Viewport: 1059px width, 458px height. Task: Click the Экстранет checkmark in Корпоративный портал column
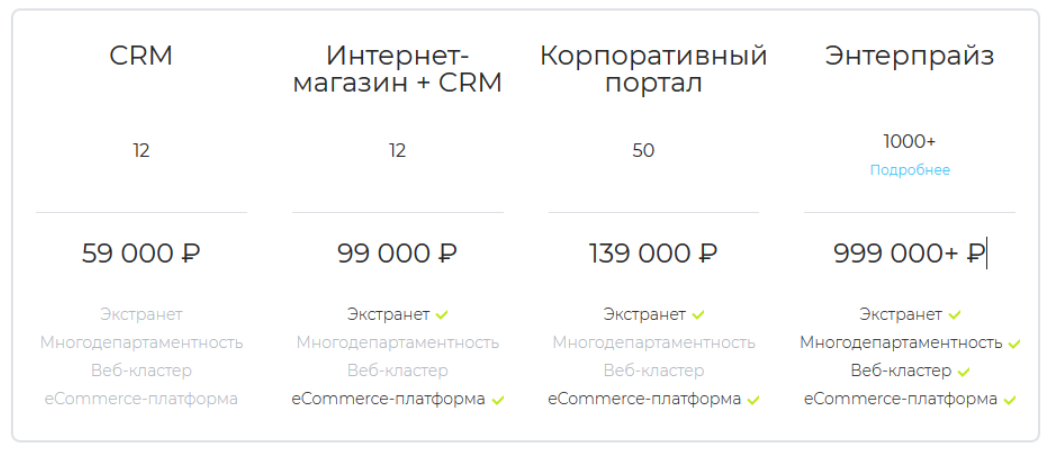click(698, 315)
